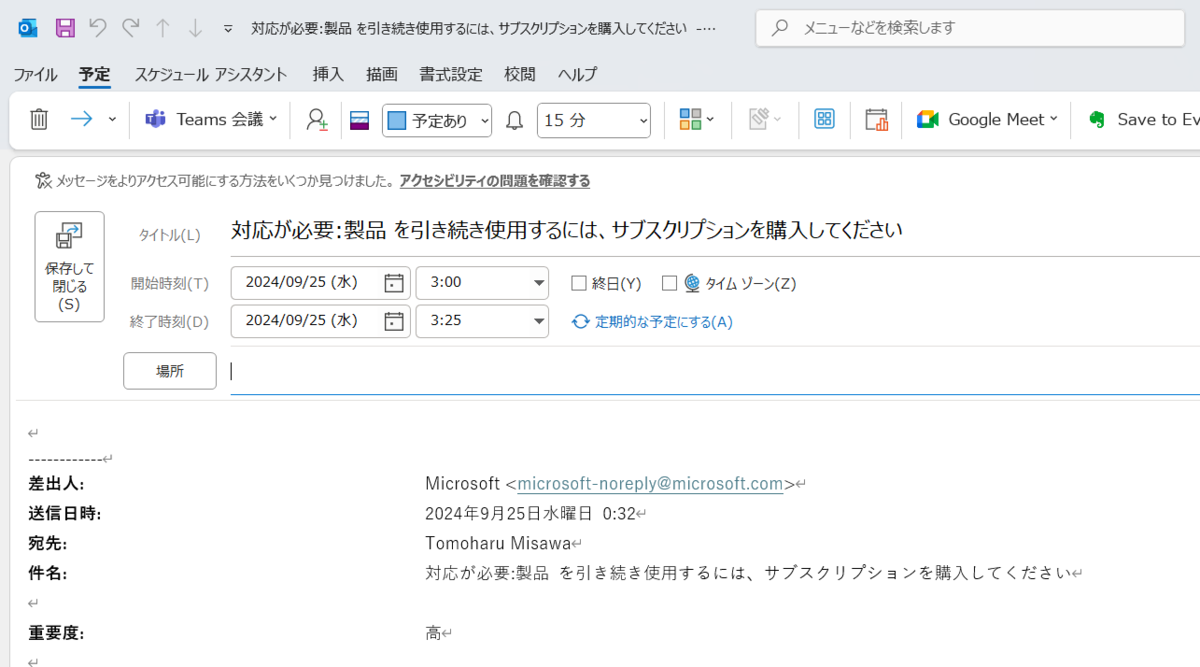Open the Google Meet menu
Screen dimensions: 1200x667
[x=986, y=119]
